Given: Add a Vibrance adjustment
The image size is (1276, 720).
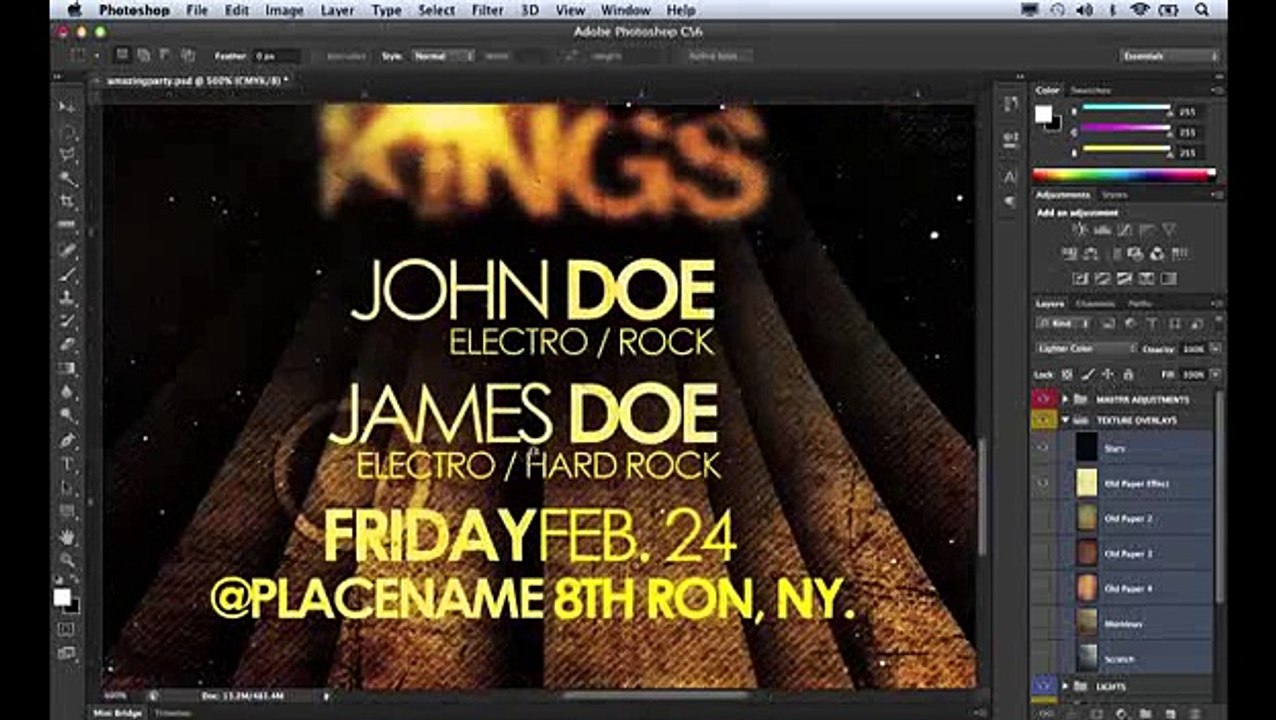Looking at the screenshot, I should coord(1169,230).
